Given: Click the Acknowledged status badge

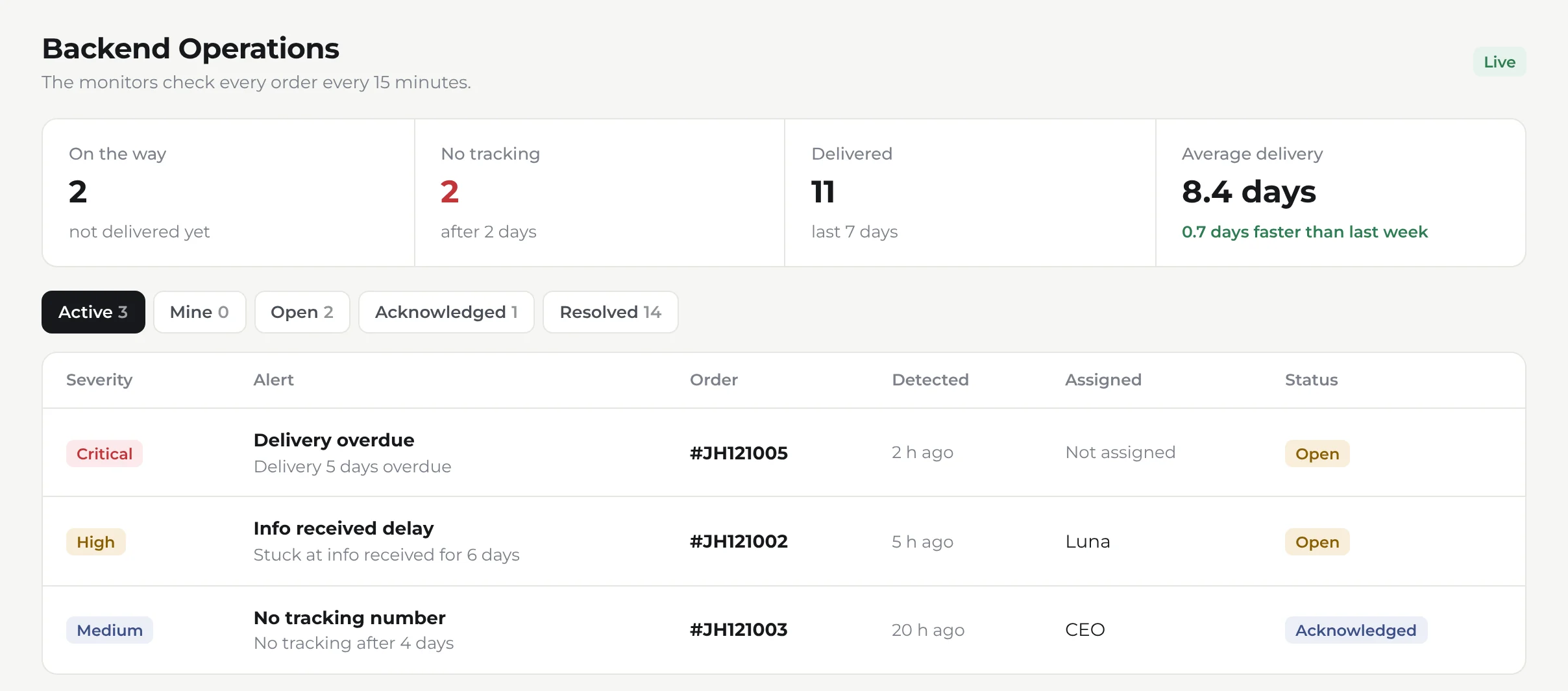Looking at the screenshot, I should pos(1356,630).
